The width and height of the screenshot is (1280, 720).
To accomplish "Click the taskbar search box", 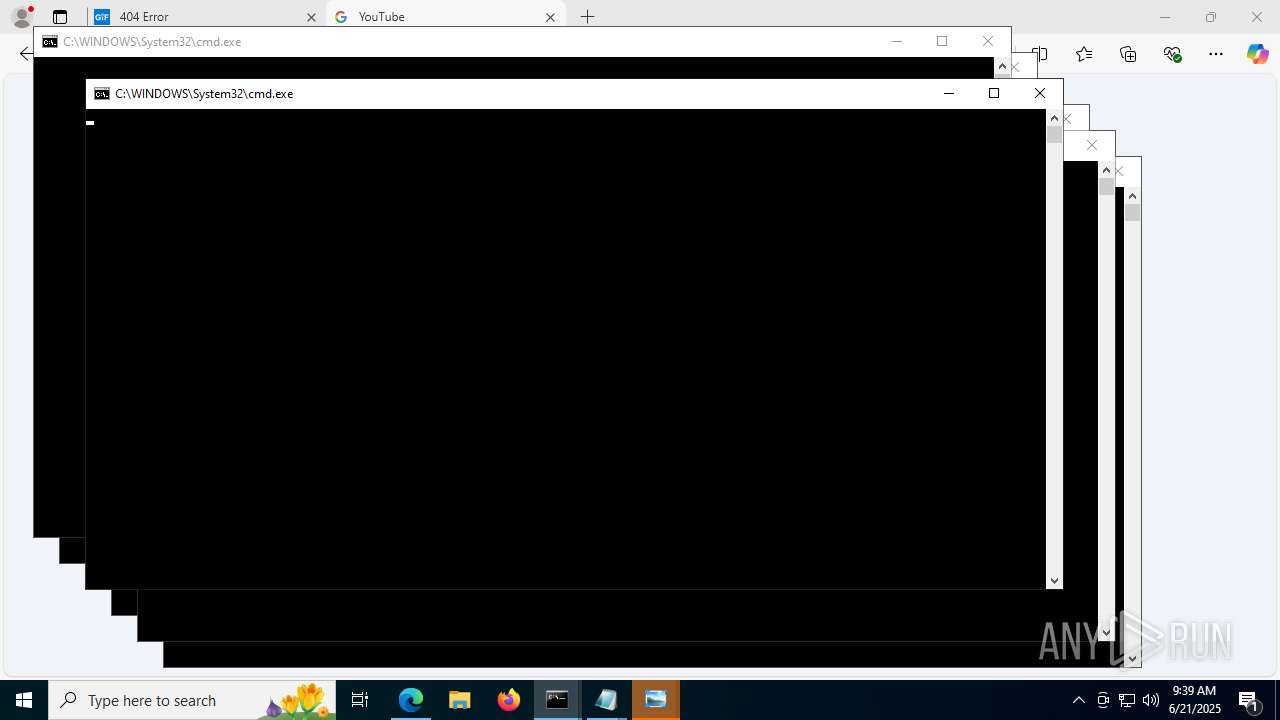I will [x=192, y=700].
